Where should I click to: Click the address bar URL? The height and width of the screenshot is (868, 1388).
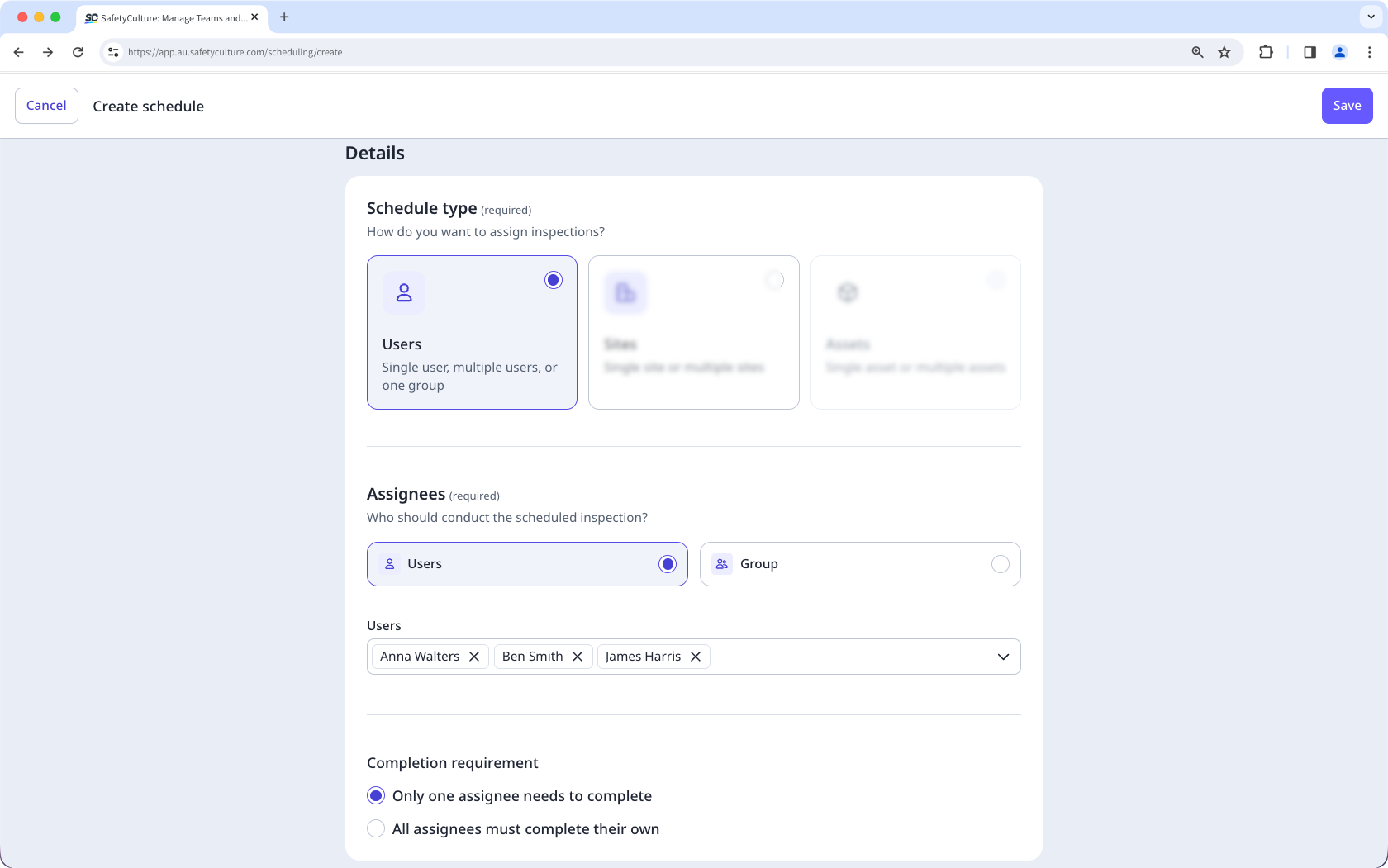pos(235,52)
